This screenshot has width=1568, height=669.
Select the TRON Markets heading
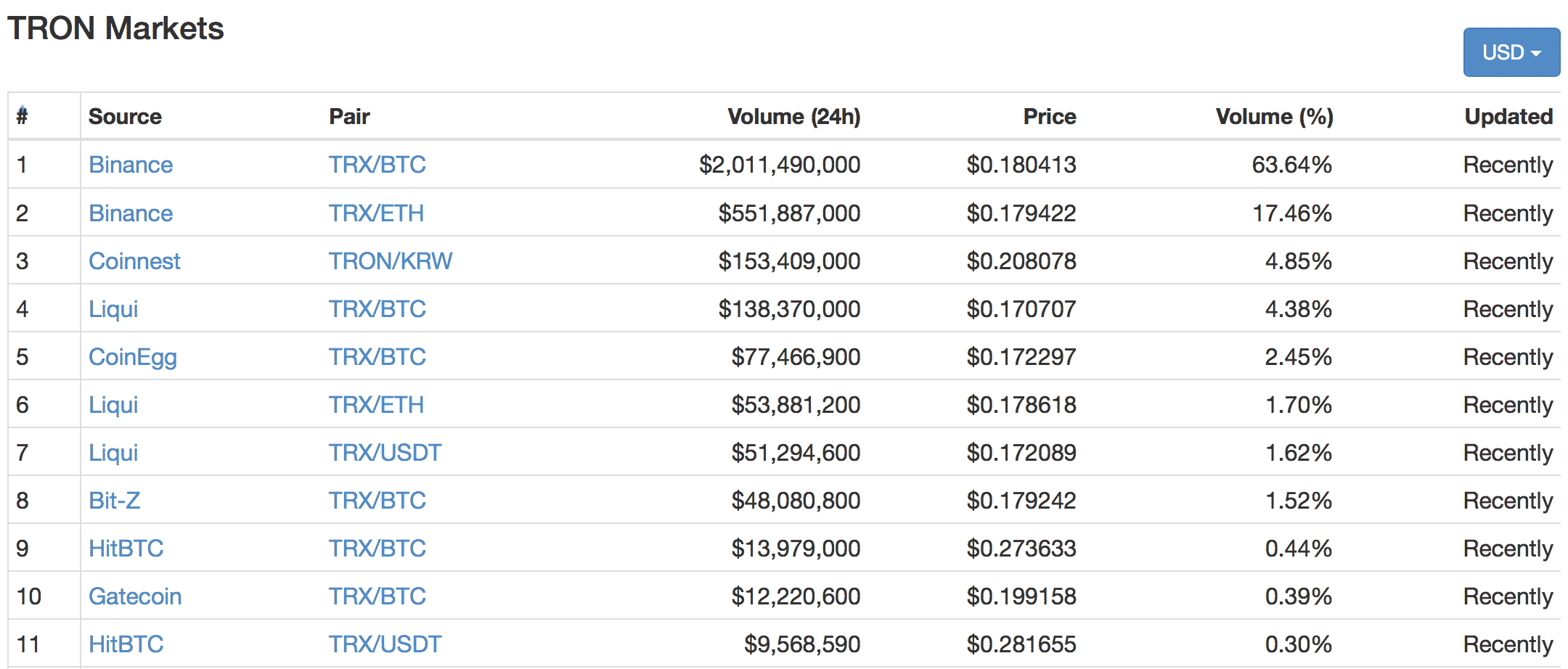point(116,28)
